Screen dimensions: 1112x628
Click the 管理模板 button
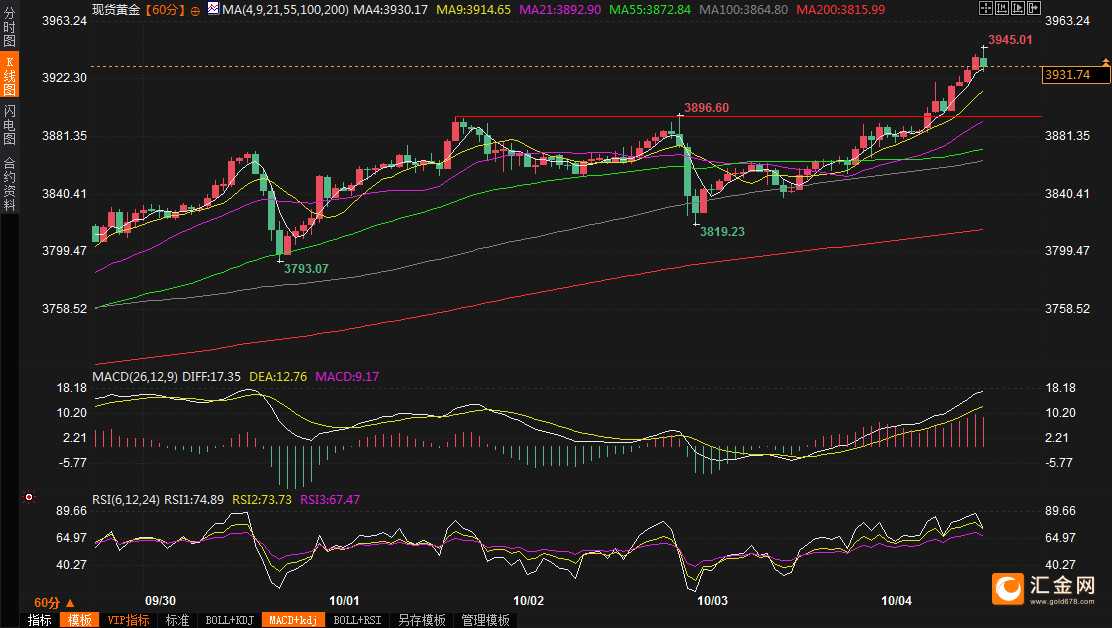(485, 620)
